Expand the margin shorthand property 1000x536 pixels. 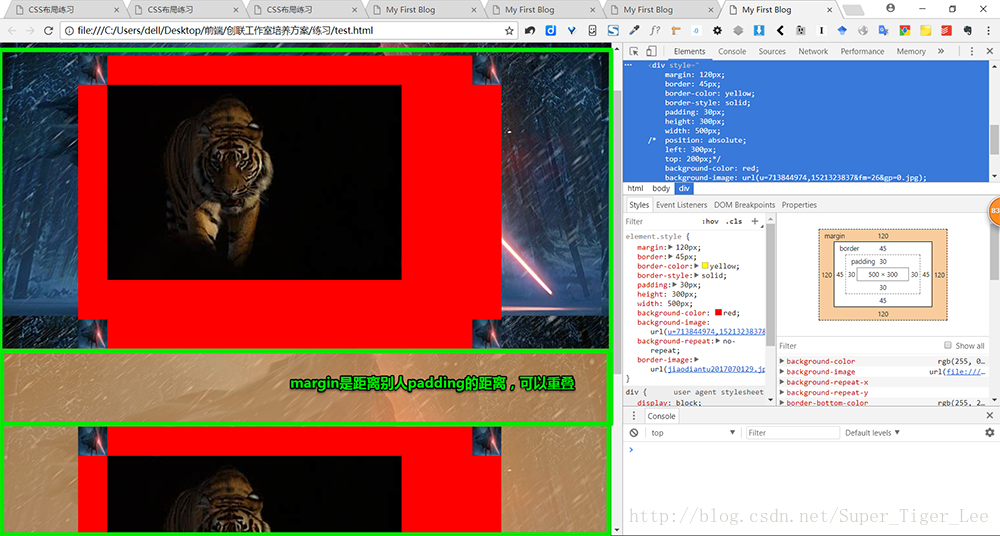(671, 248)
